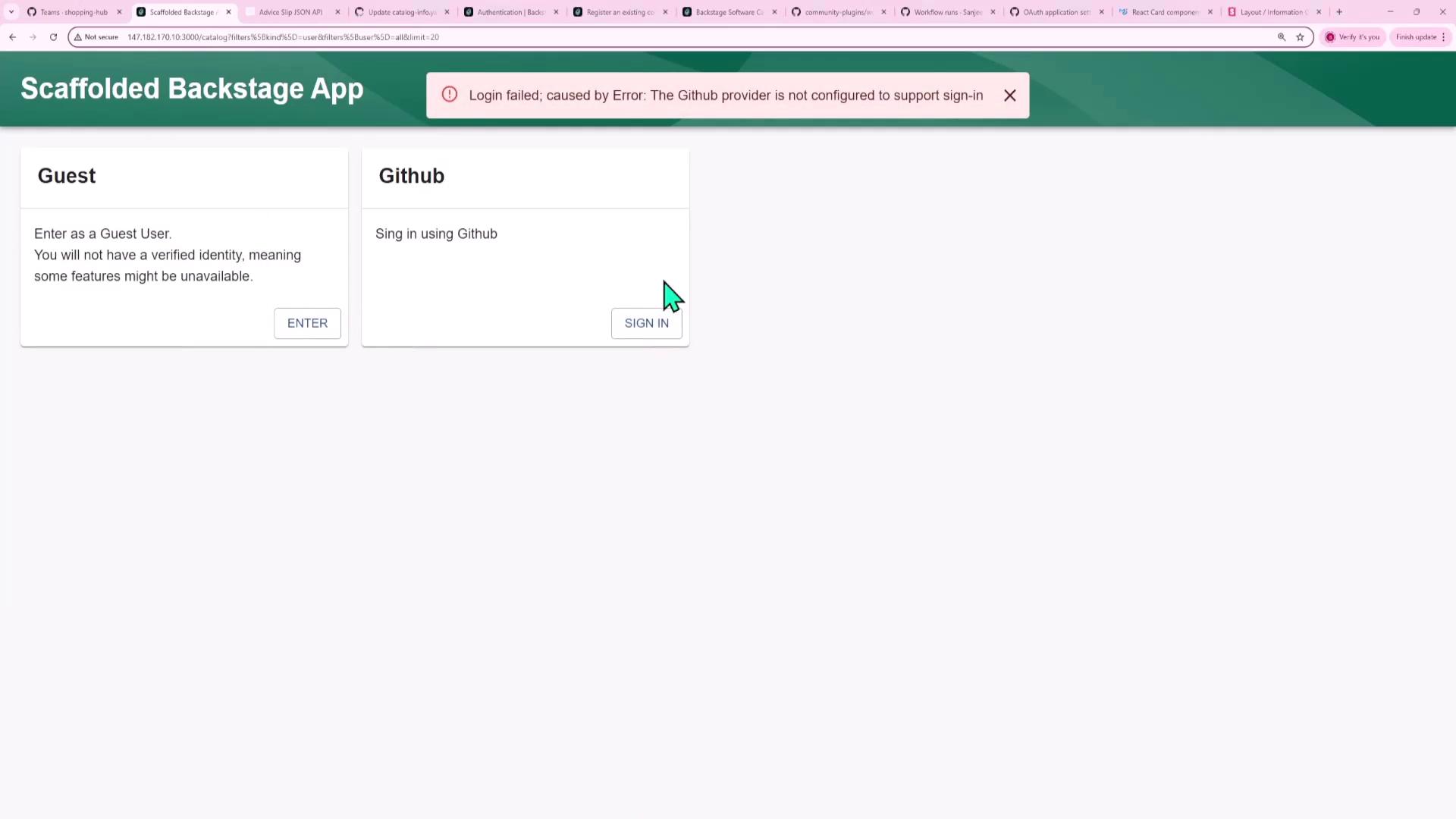1456x819 pixels.
Task: Close the Layout / Information tab
Action: tap(1319, 12)
